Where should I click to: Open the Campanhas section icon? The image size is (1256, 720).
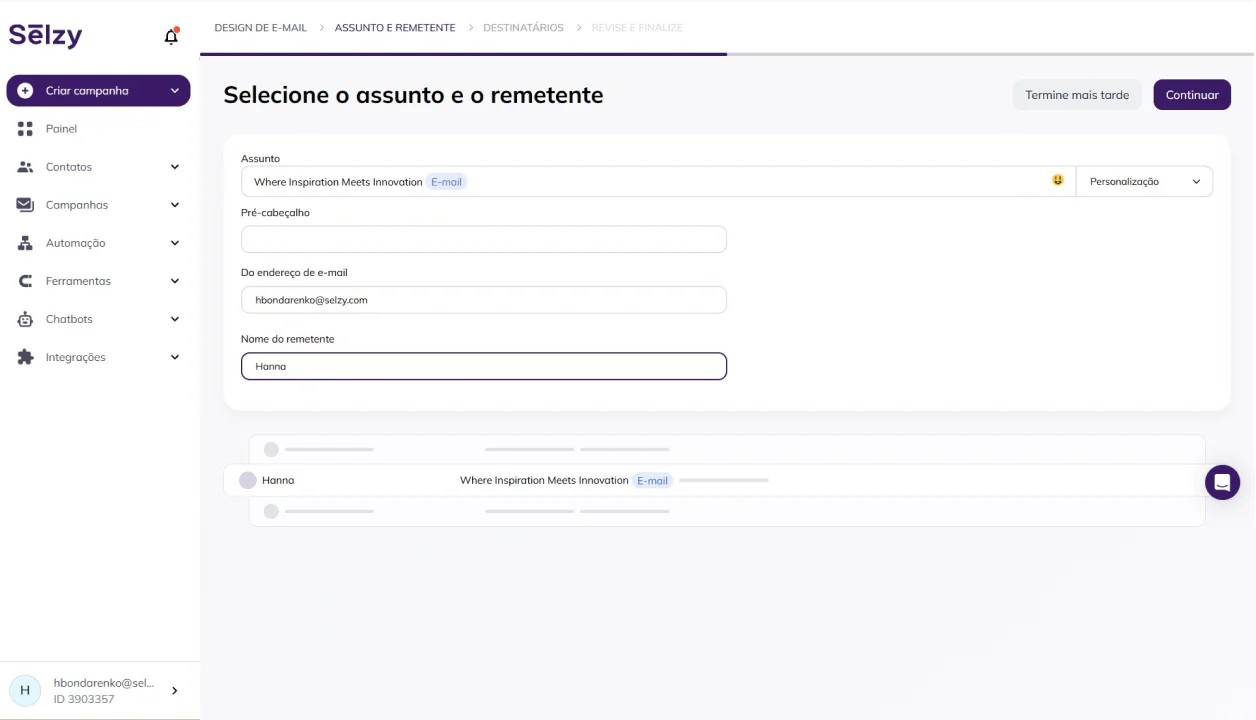[23, 204]
